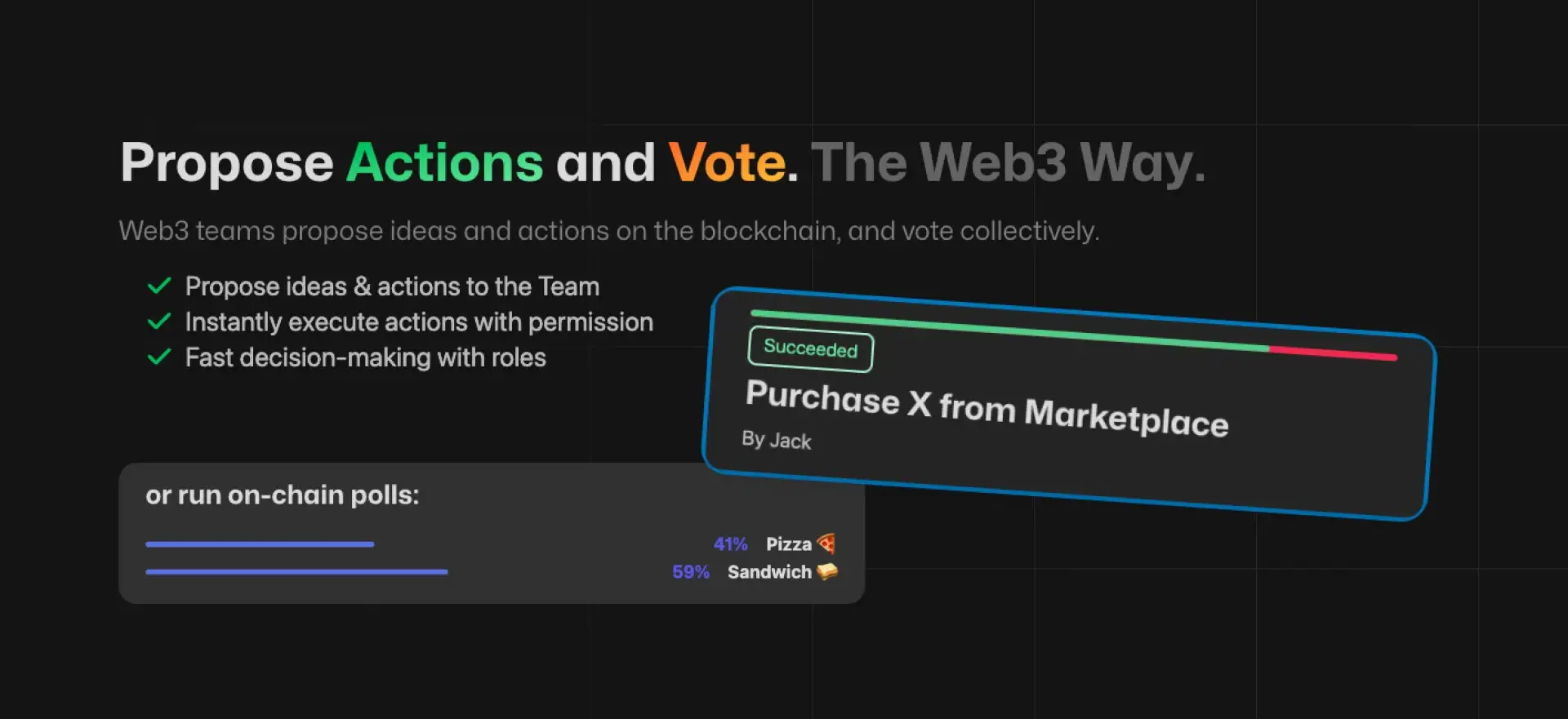Viewport: 1568px width, 719px height.
Task: Open the Purchase X from Marketplace proposal
Action: (x=987, y=408)
